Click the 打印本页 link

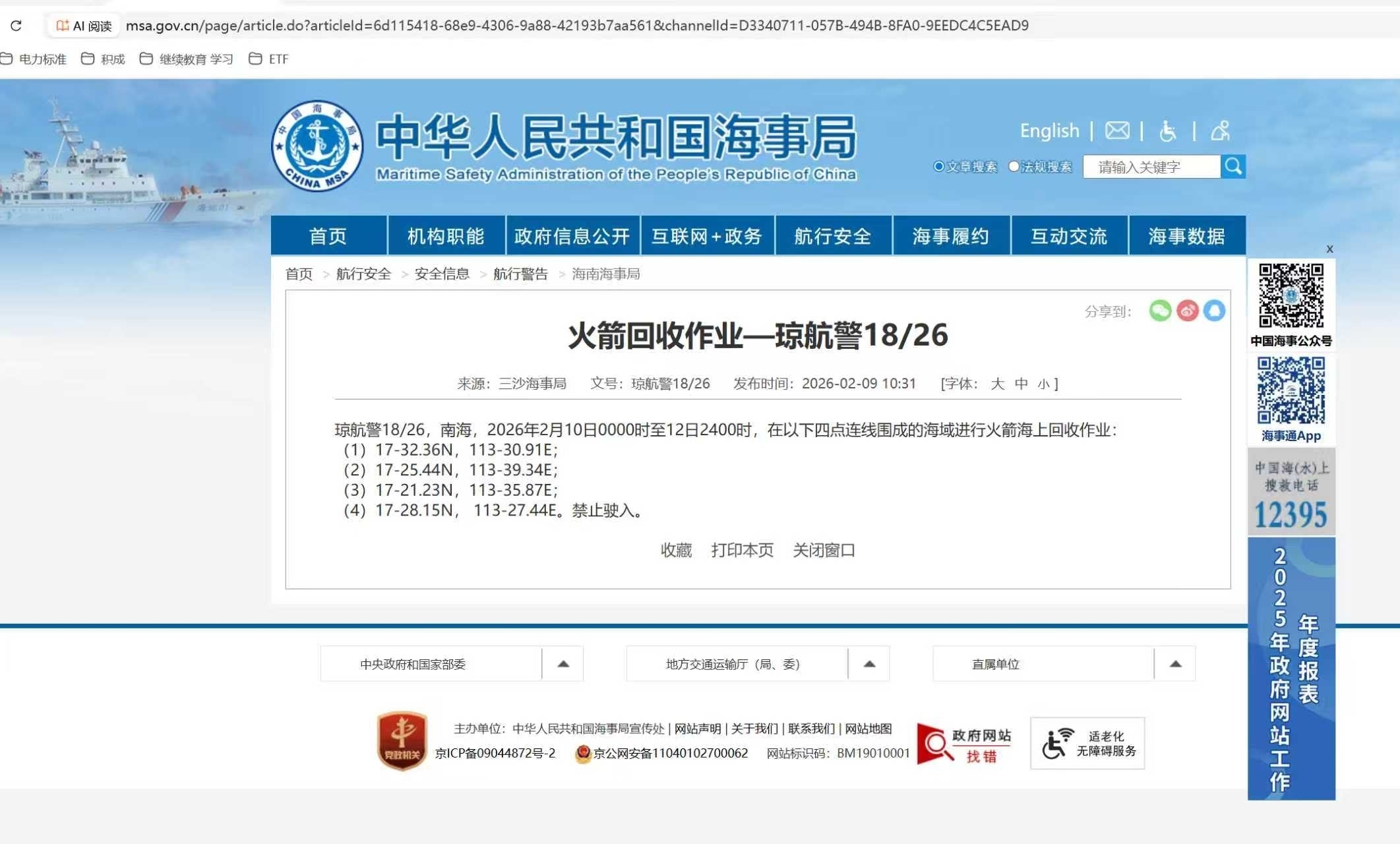pyautogui.click(x=742, y=550)
